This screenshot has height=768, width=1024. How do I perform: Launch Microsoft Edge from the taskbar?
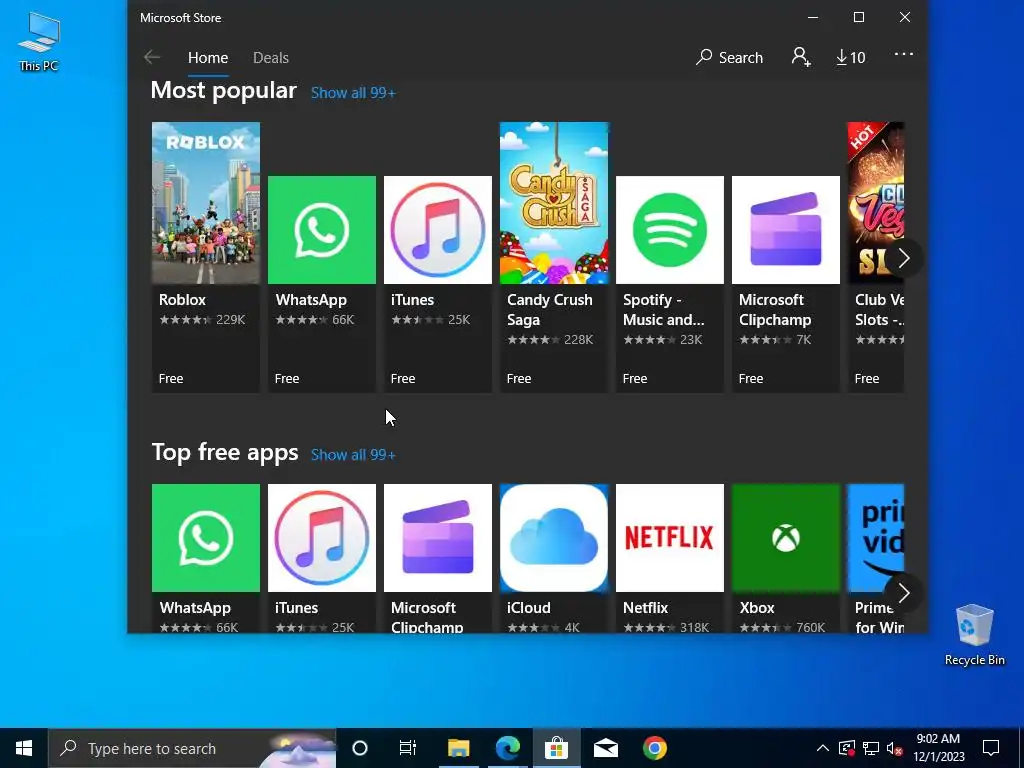[x=507, y=748]
